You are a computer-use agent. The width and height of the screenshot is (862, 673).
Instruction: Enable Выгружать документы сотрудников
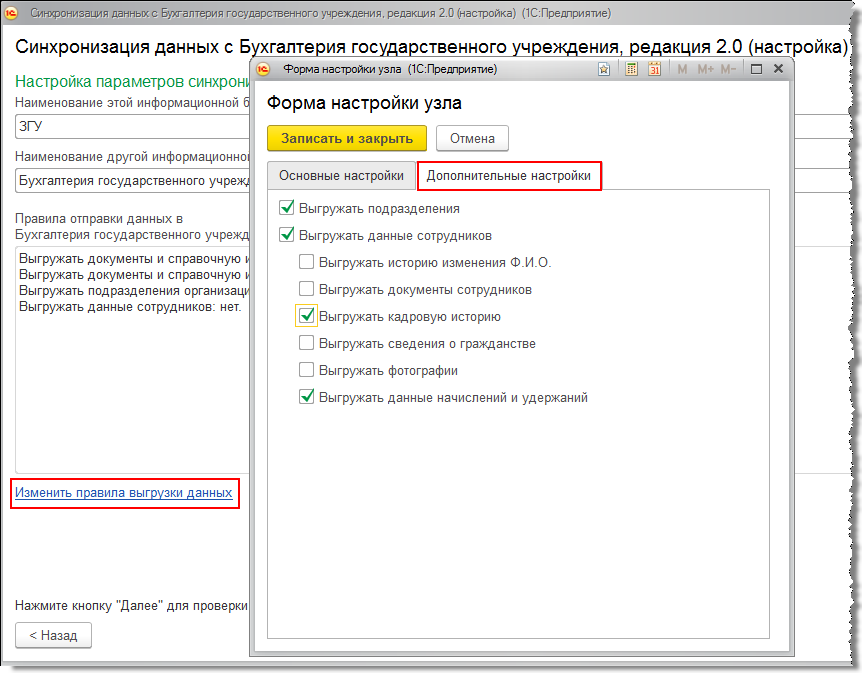pyautogui.click(x=306, y=289)
